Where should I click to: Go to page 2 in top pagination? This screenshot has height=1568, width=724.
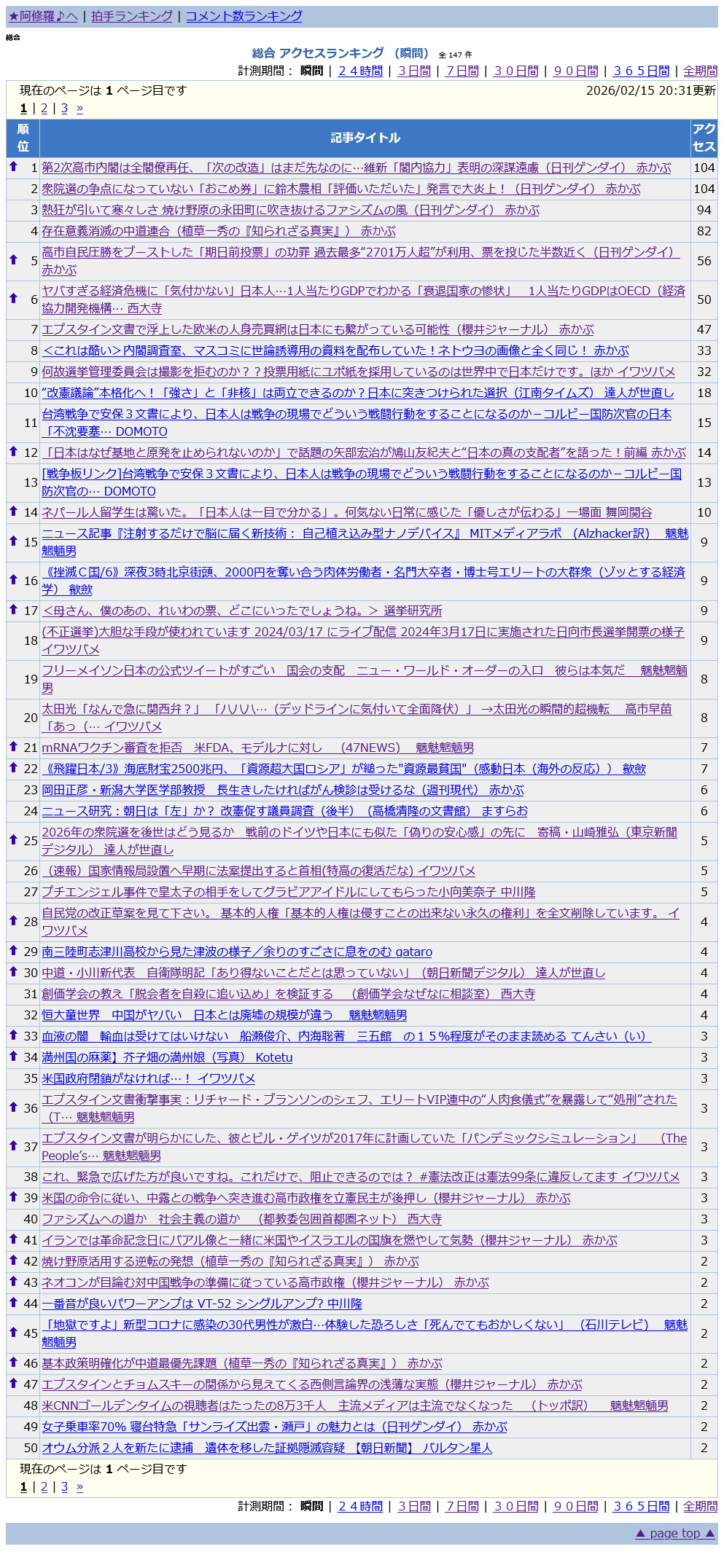point(44,108)
